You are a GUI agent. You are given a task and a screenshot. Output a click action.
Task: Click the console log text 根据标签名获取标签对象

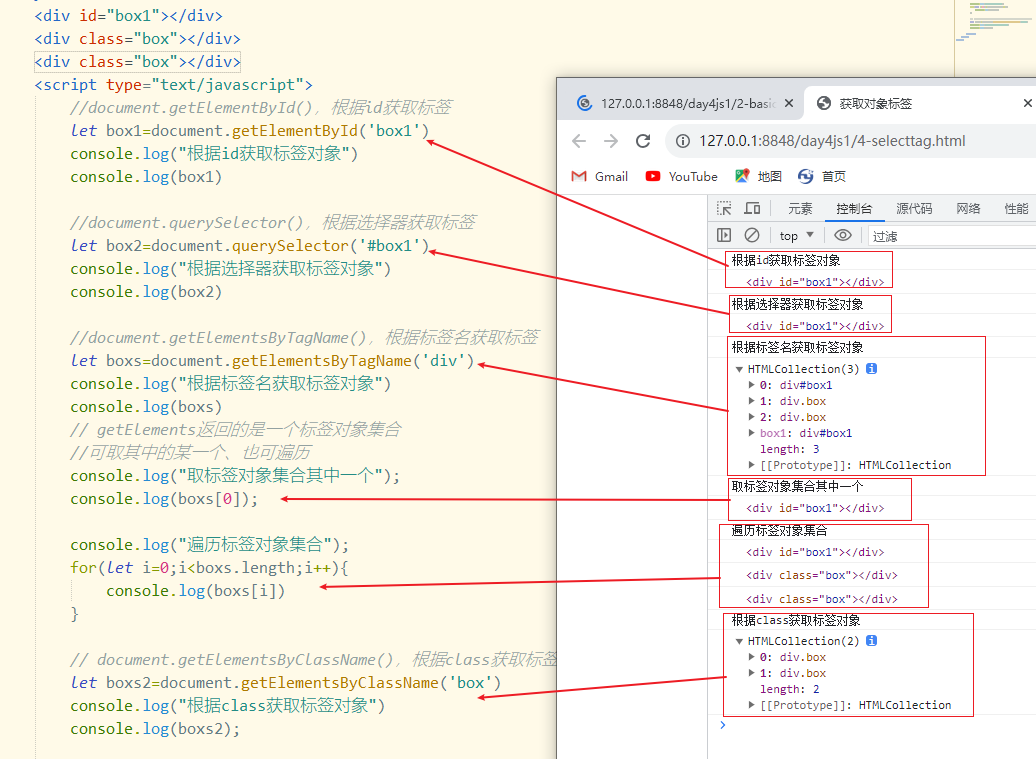[x=797, y=347]
